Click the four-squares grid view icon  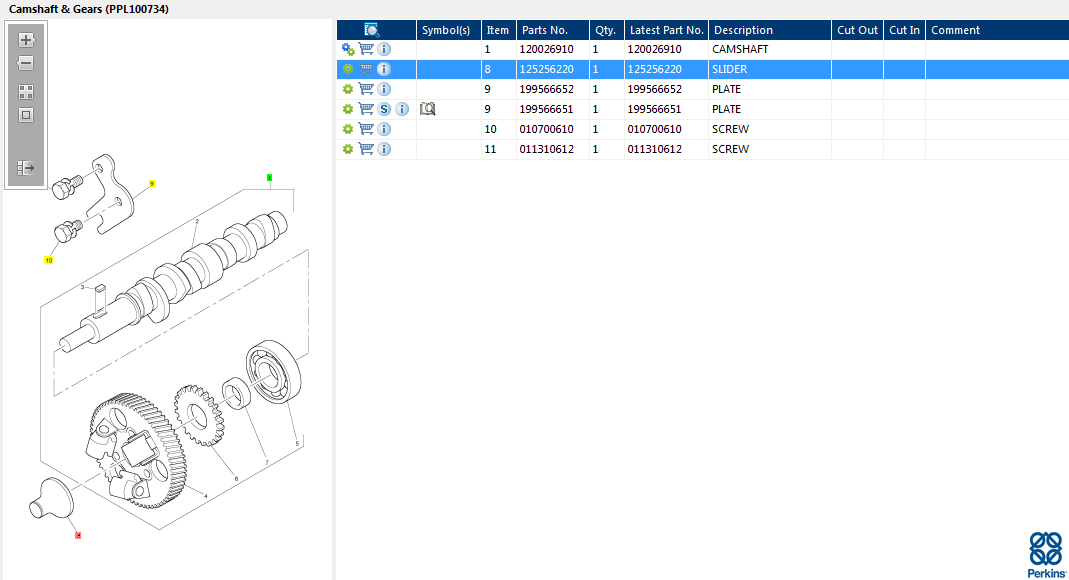pyautogui.click(x=26, y=91)
